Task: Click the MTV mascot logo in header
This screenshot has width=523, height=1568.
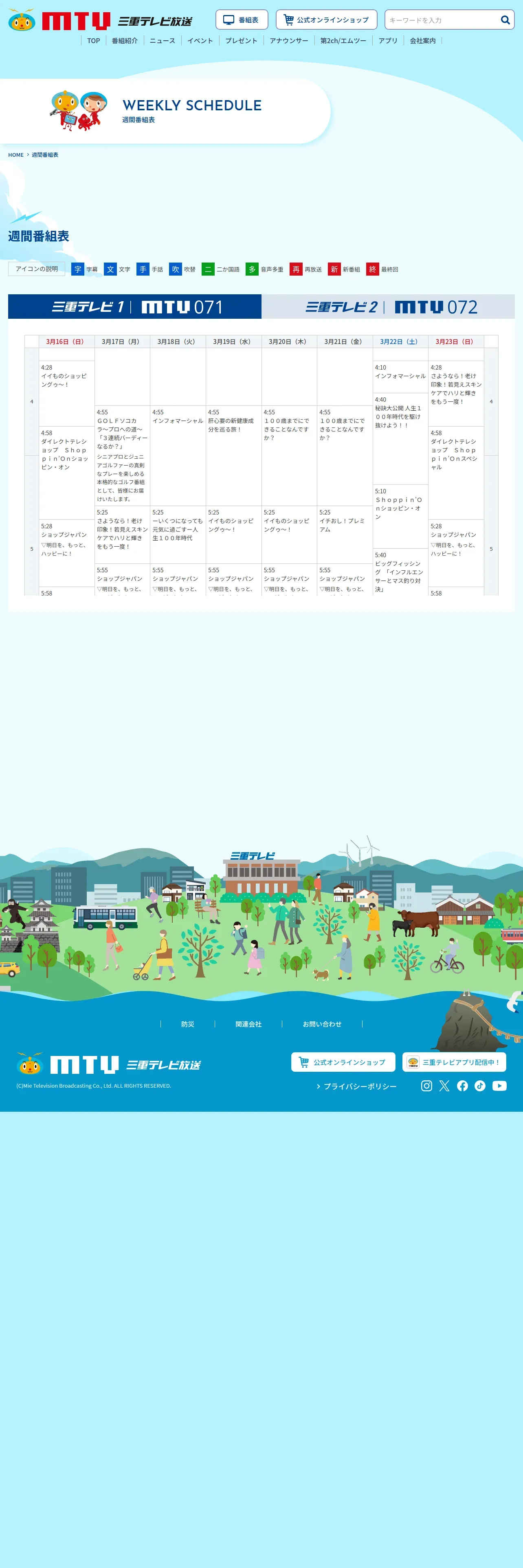Action: (22, 21)
